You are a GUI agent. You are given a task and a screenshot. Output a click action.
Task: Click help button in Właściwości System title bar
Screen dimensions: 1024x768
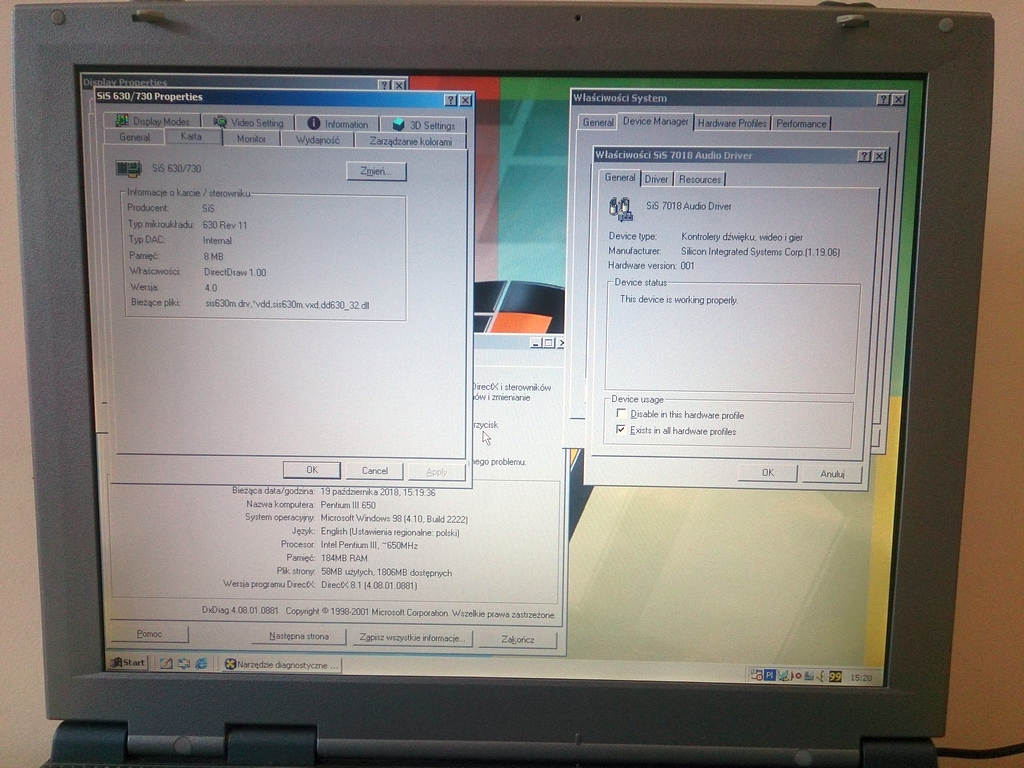pos(883,99)
